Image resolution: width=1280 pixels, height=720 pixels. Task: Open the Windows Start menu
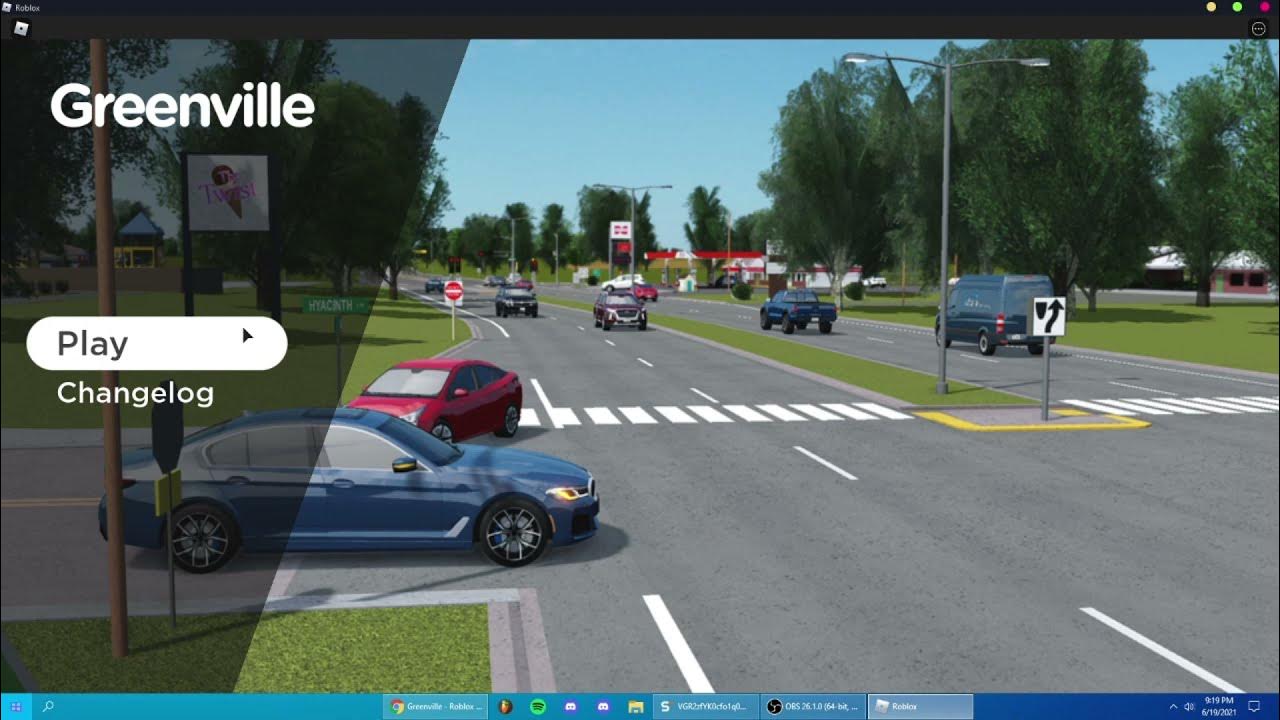point(16,707)
